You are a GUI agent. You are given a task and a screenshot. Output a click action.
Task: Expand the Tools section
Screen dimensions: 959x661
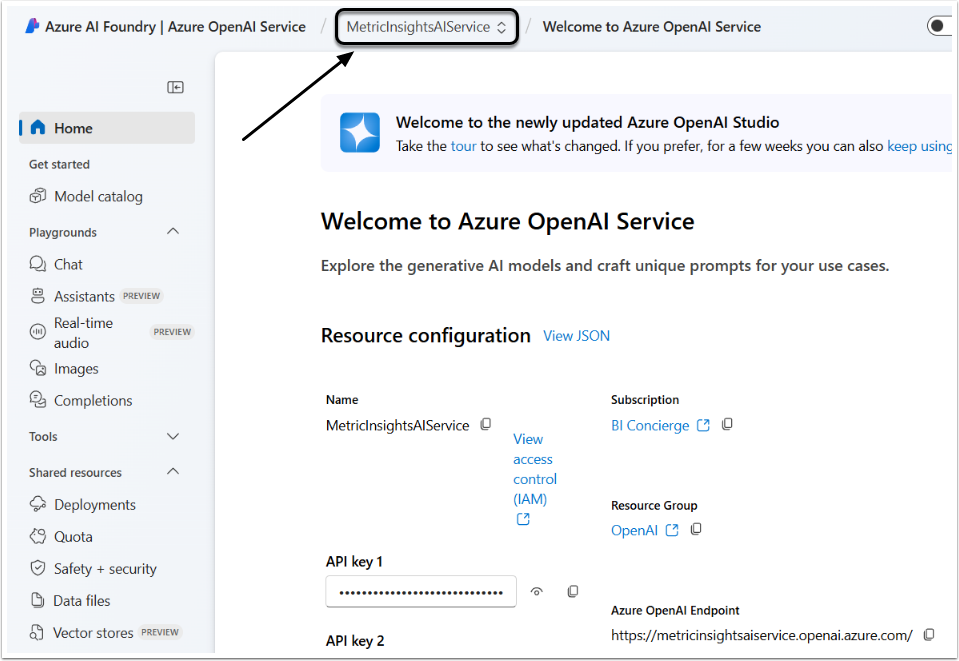[173, 437]
